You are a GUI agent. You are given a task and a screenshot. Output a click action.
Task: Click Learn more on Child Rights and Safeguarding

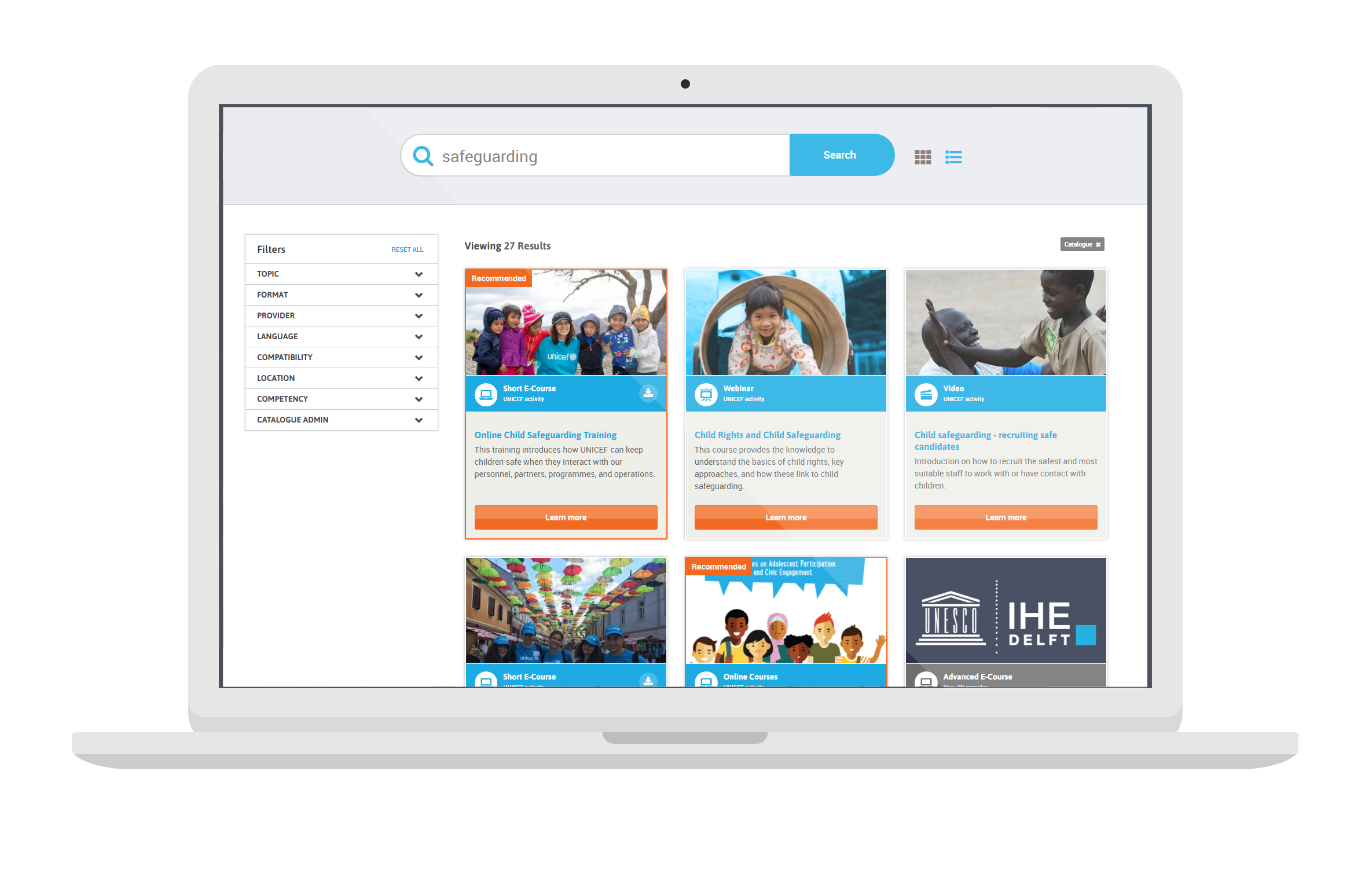(x=785, y=517)
